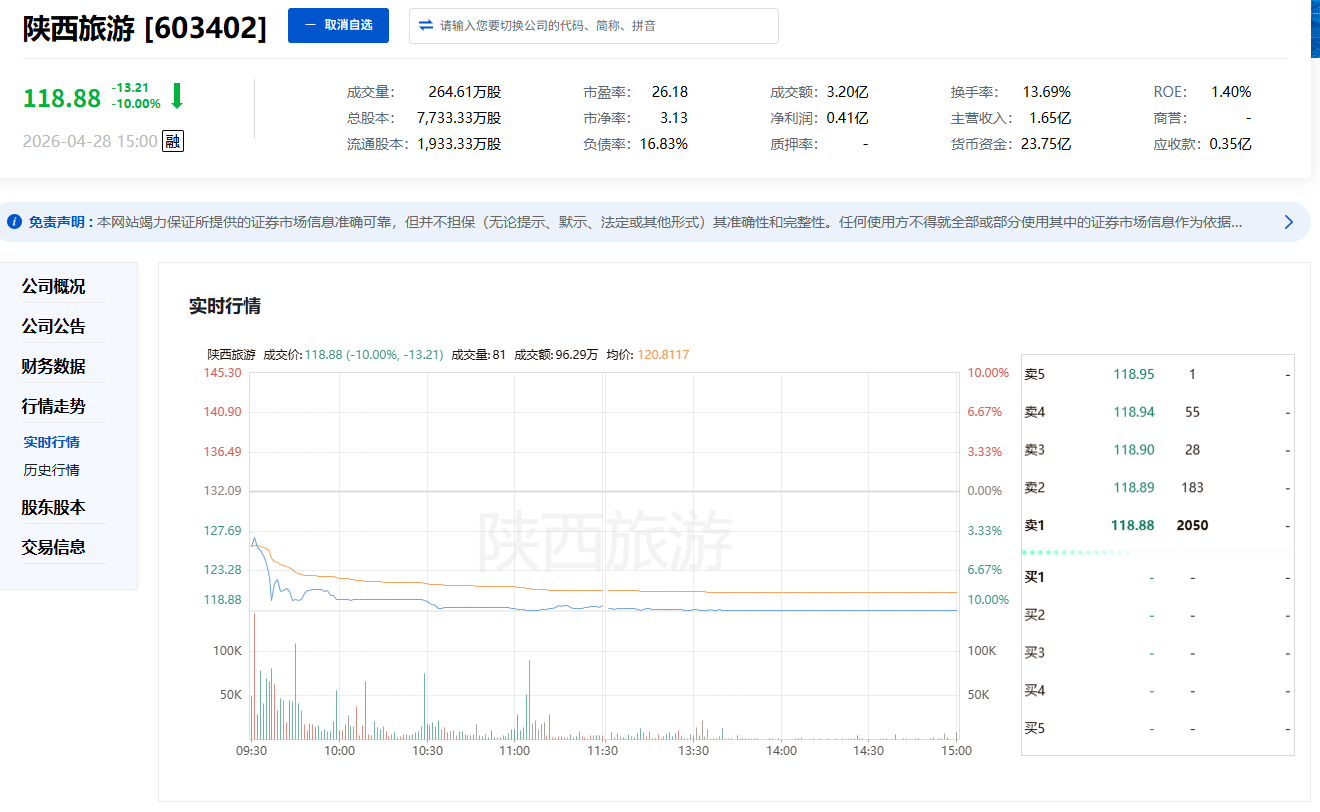Open 历史行情 sub-item

[51, 470]
